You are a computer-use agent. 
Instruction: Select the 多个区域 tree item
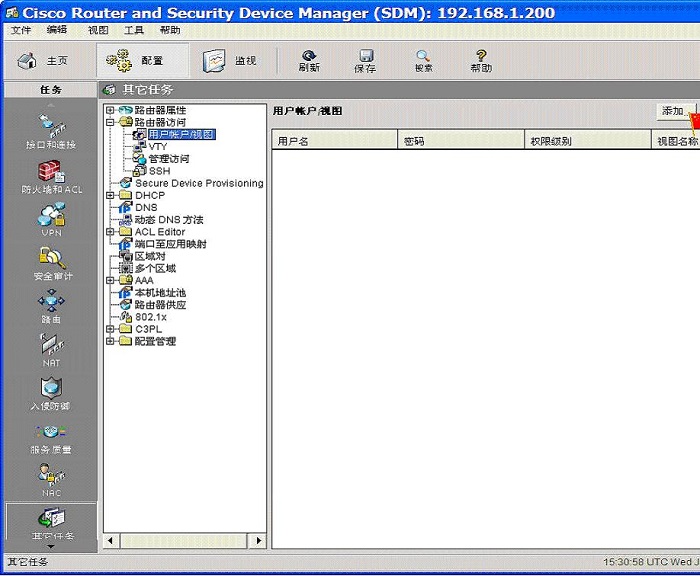(155, 268)
